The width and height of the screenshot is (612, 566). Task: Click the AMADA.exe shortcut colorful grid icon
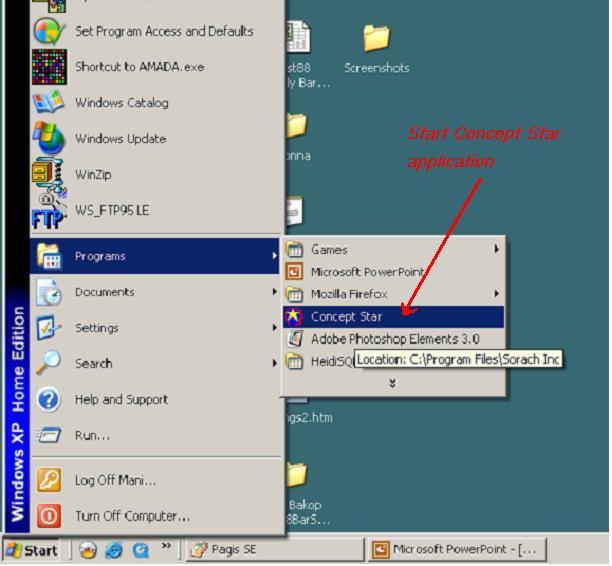49,67
